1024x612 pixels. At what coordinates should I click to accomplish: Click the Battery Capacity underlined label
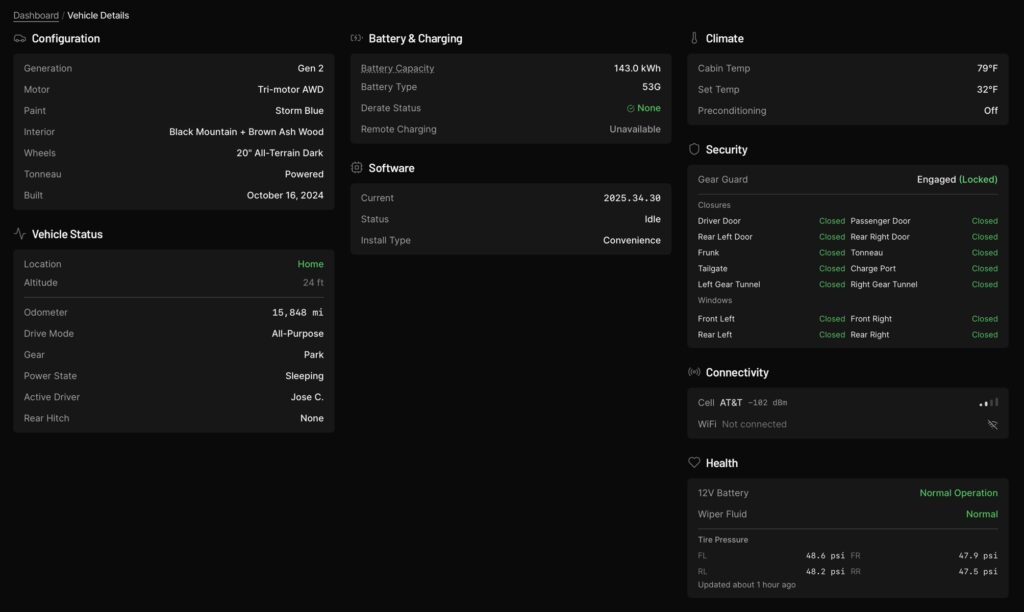(397, 68)
